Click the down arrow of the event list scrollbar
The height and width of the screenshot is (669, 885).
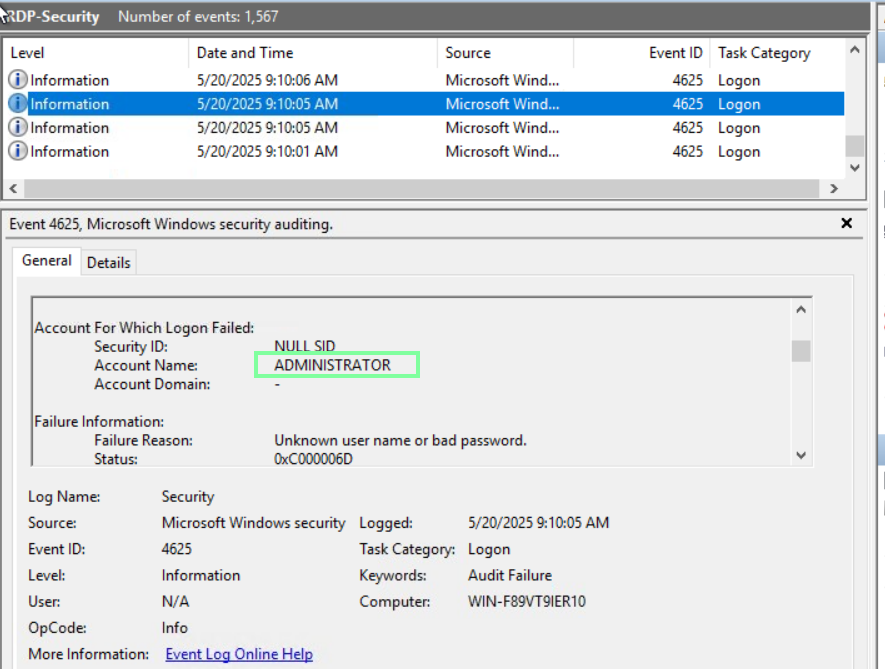pyautogui.click(x=854, y=168)
